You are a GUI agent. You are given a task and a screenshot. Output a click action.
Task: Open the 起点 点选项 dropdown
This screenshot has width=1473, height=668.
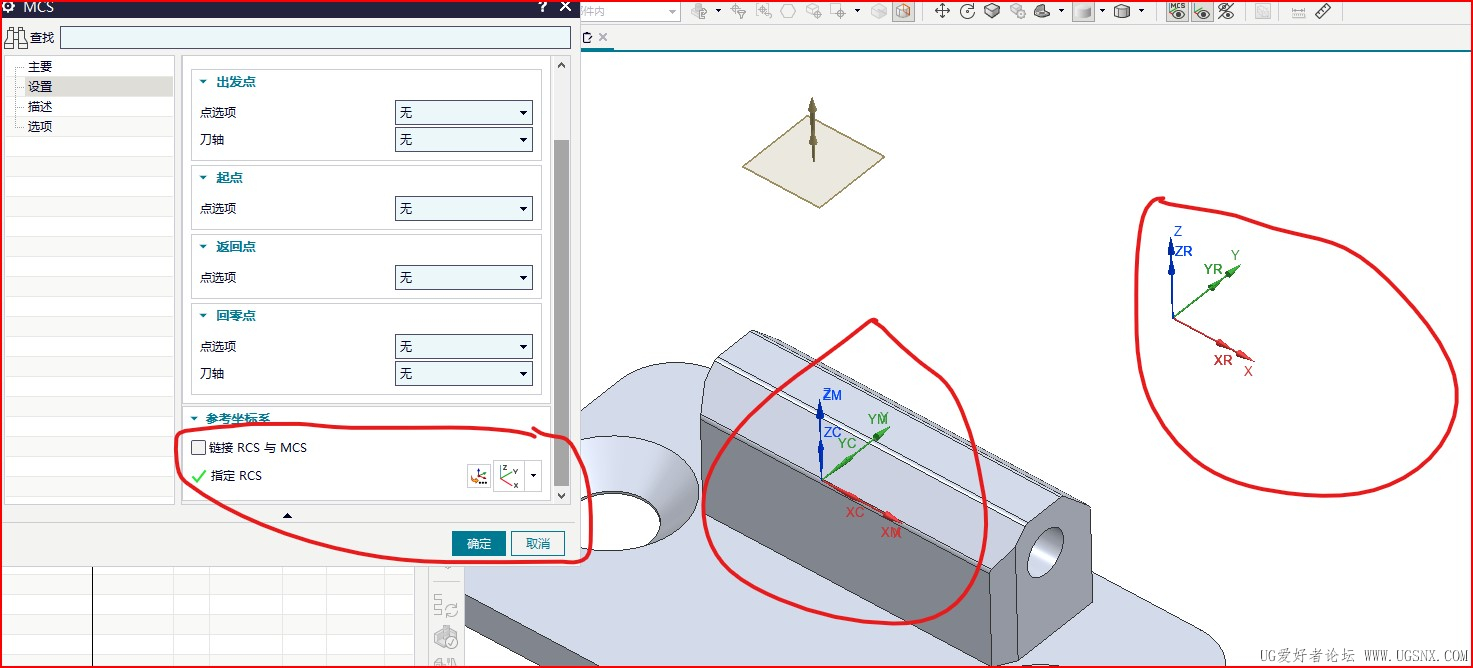tap(464, 209)
